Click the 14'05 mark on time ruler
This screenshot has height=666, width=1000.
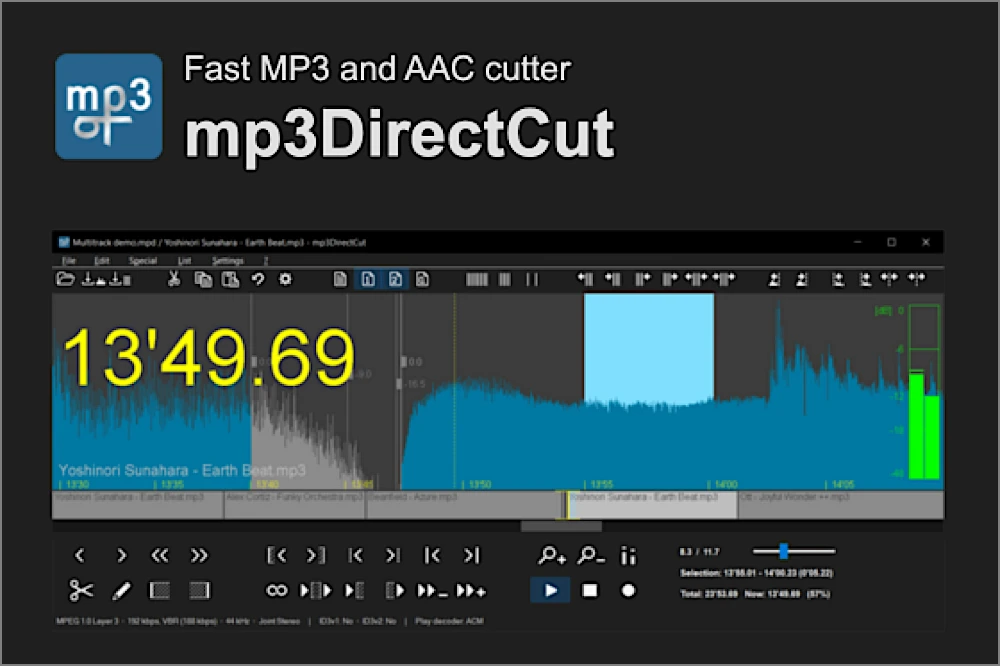point(842,484)
